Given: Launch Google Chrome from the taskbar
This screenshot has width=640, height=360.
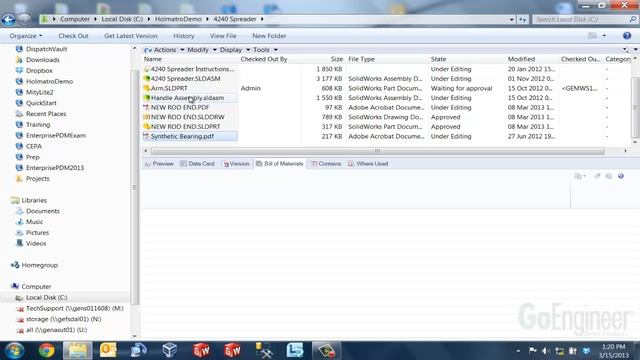Looking at the screenshot, I should point(47,351).
